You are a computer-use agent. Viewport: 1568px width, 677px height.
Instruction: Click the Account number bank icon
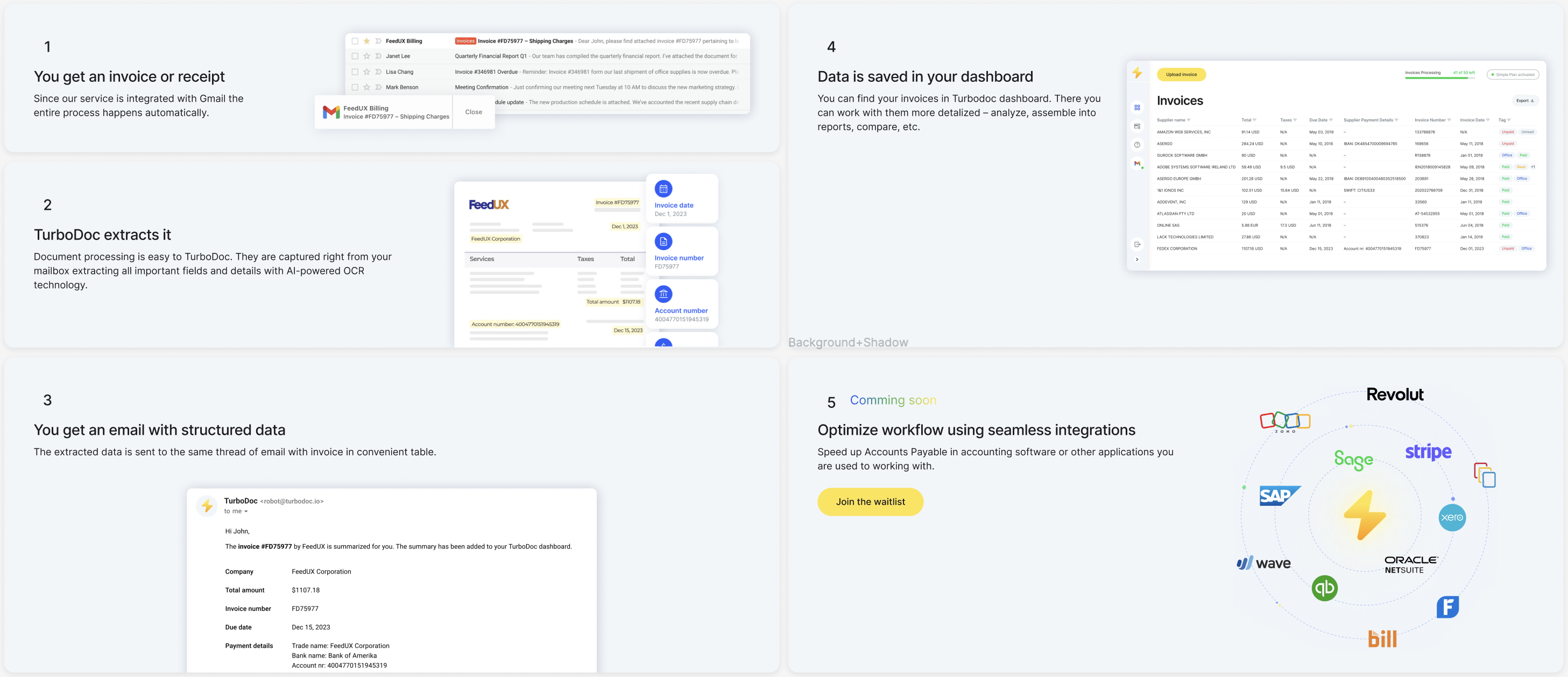(663, 294)
